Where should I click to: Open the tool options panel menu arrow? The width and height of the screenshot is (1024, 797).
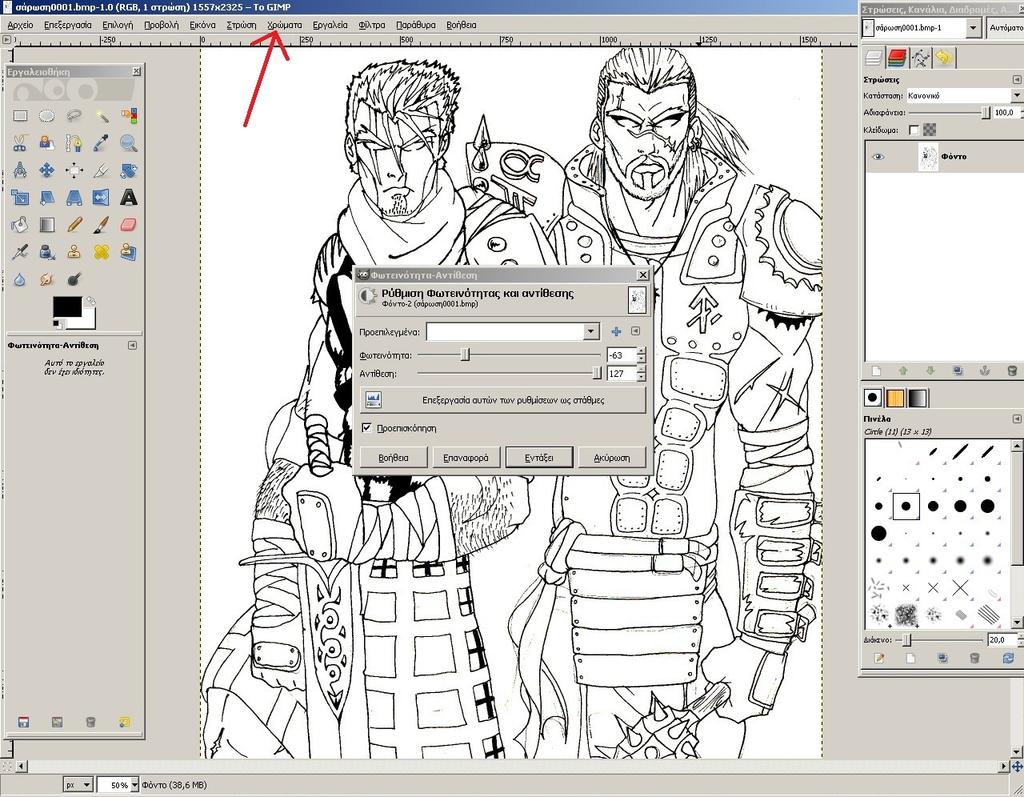pos(133,345)
